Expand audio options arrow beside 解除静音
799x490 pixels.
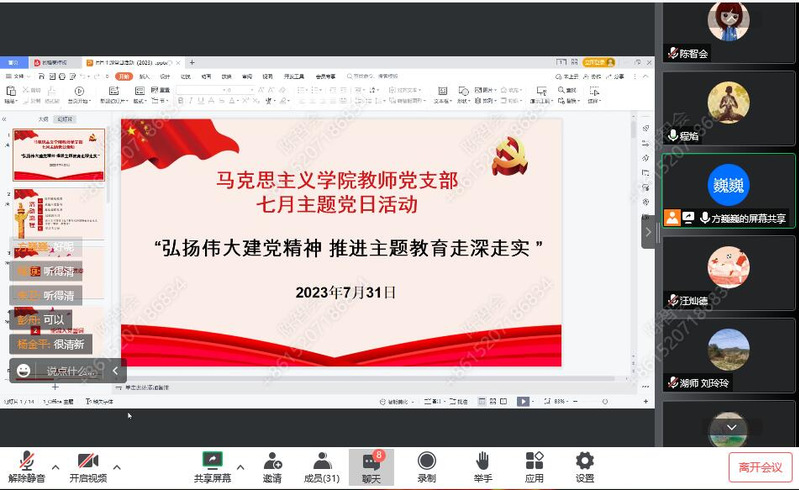coord(55,466)
